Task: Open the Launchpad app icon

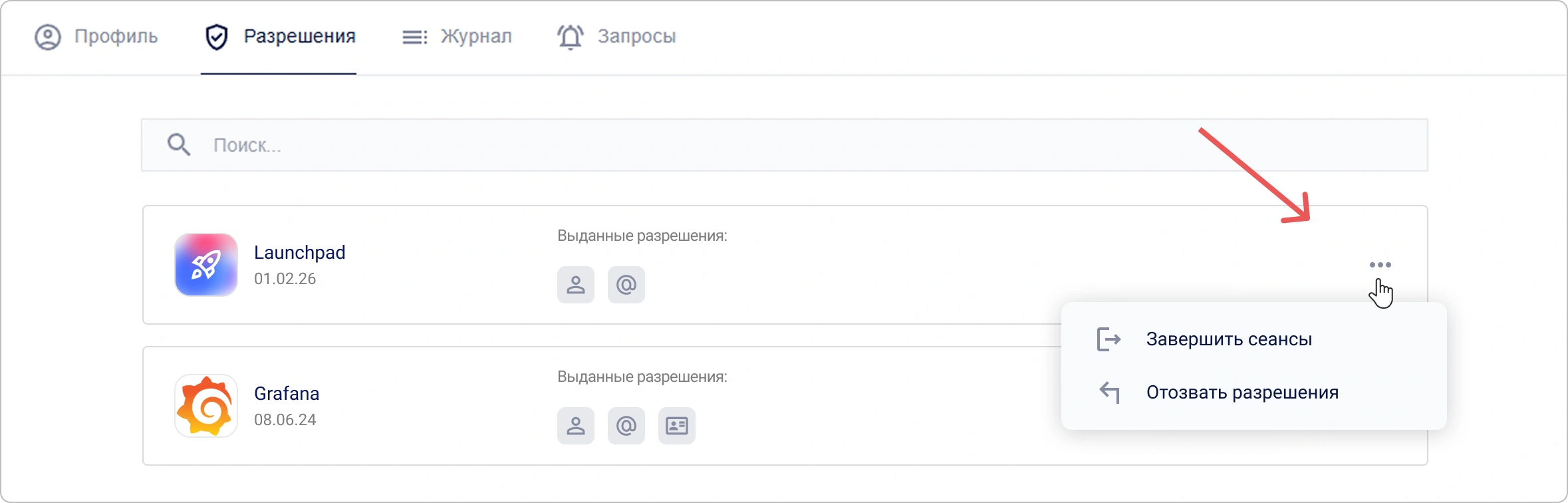Action: point(205,265)
